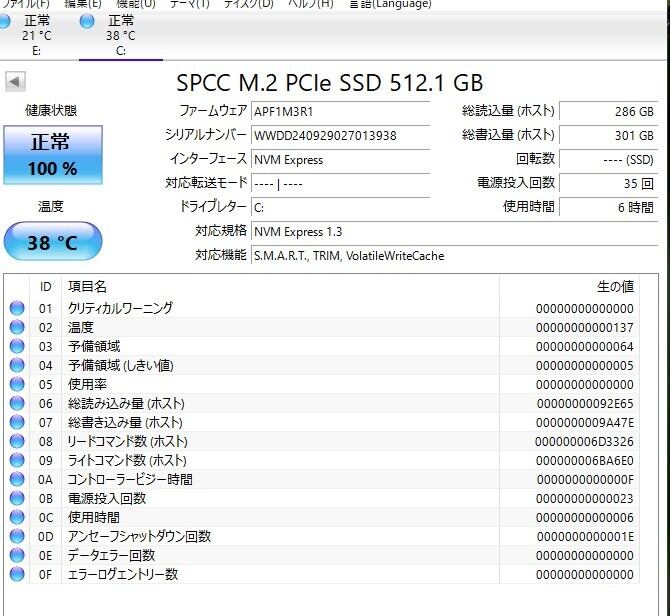
Task: Click raw value 0000000000064
Action: click(x=585, y=346)
